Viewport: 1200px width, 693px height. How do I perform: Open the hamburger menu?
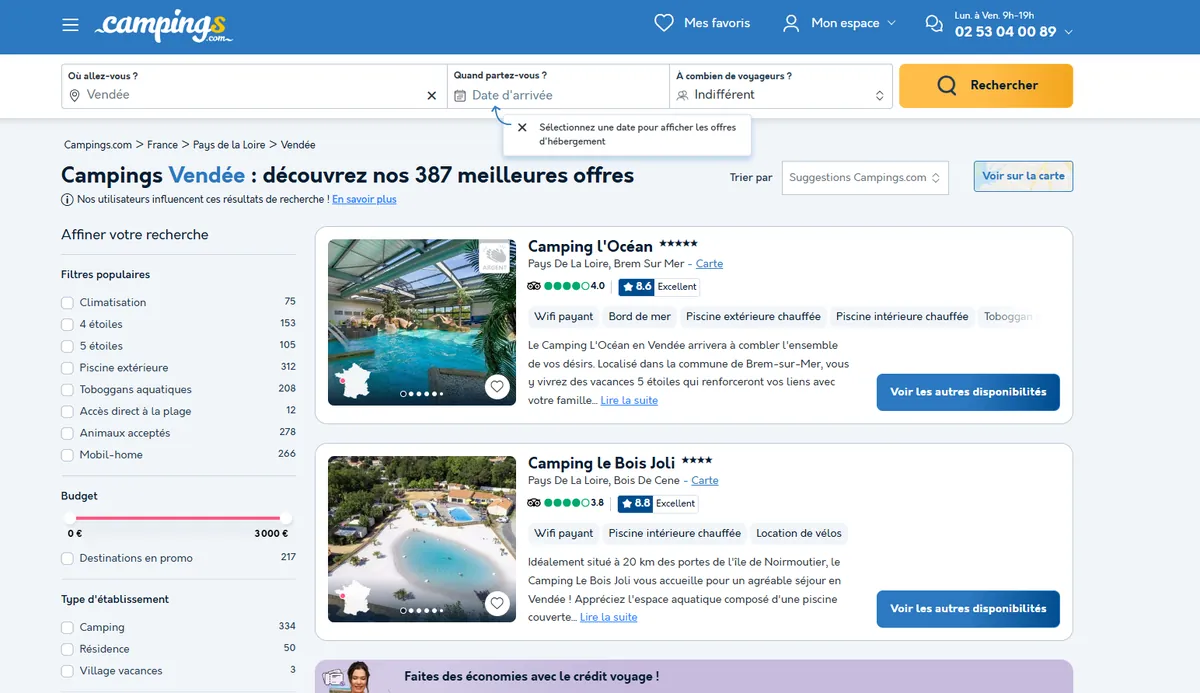point(70,25)
